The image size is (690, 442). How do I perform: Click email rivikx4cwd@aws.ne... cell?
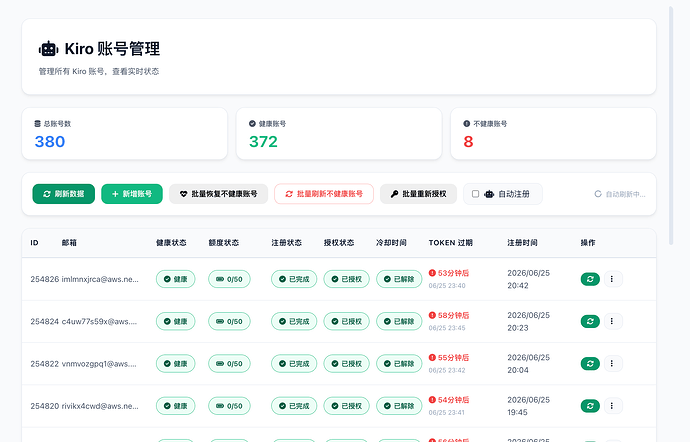100,406
